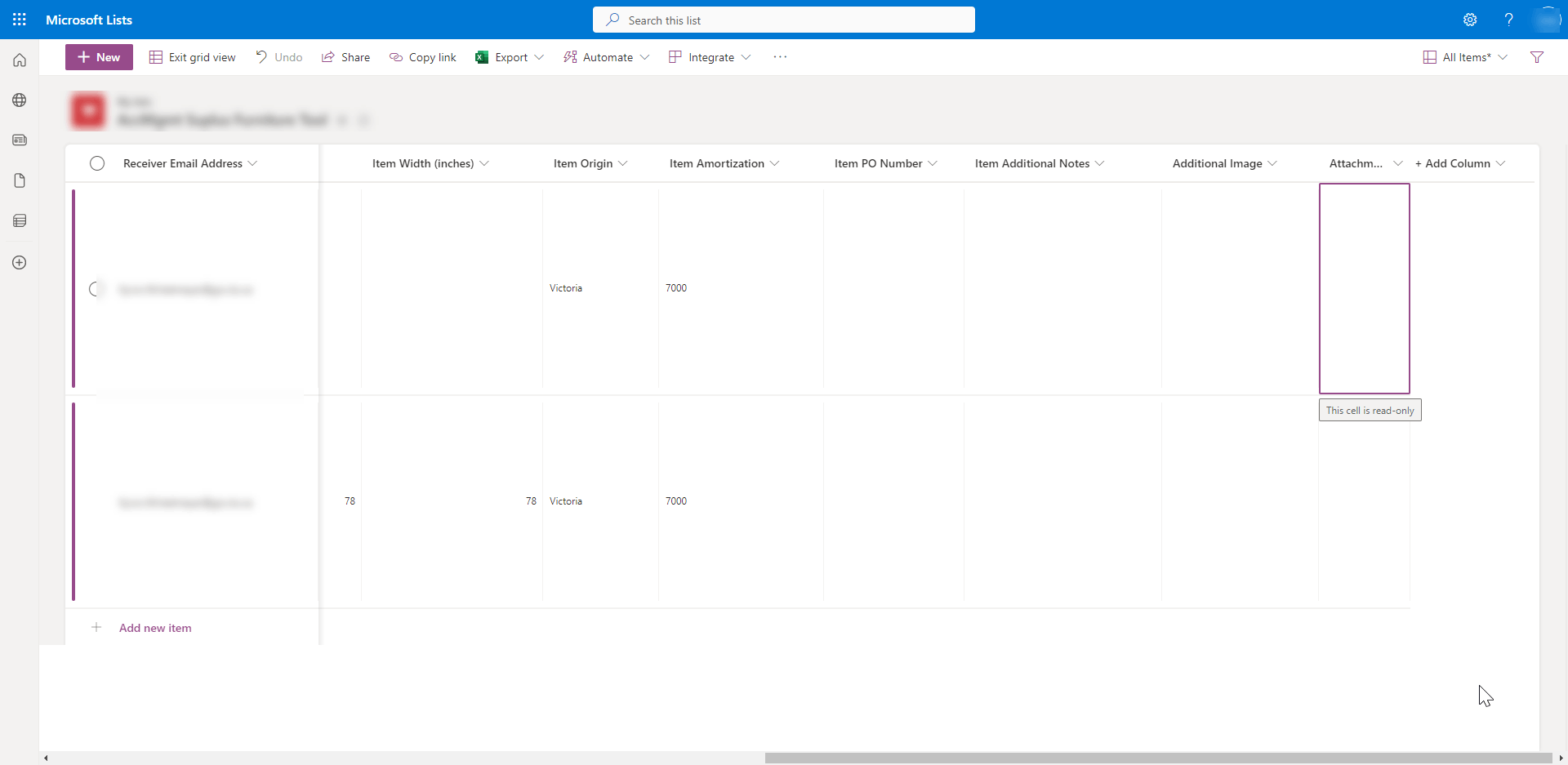The height and width of the screenshot is (765, 1568).
Task: Click the horizontal scrollbar thumb
Action: coord(1158,758)
